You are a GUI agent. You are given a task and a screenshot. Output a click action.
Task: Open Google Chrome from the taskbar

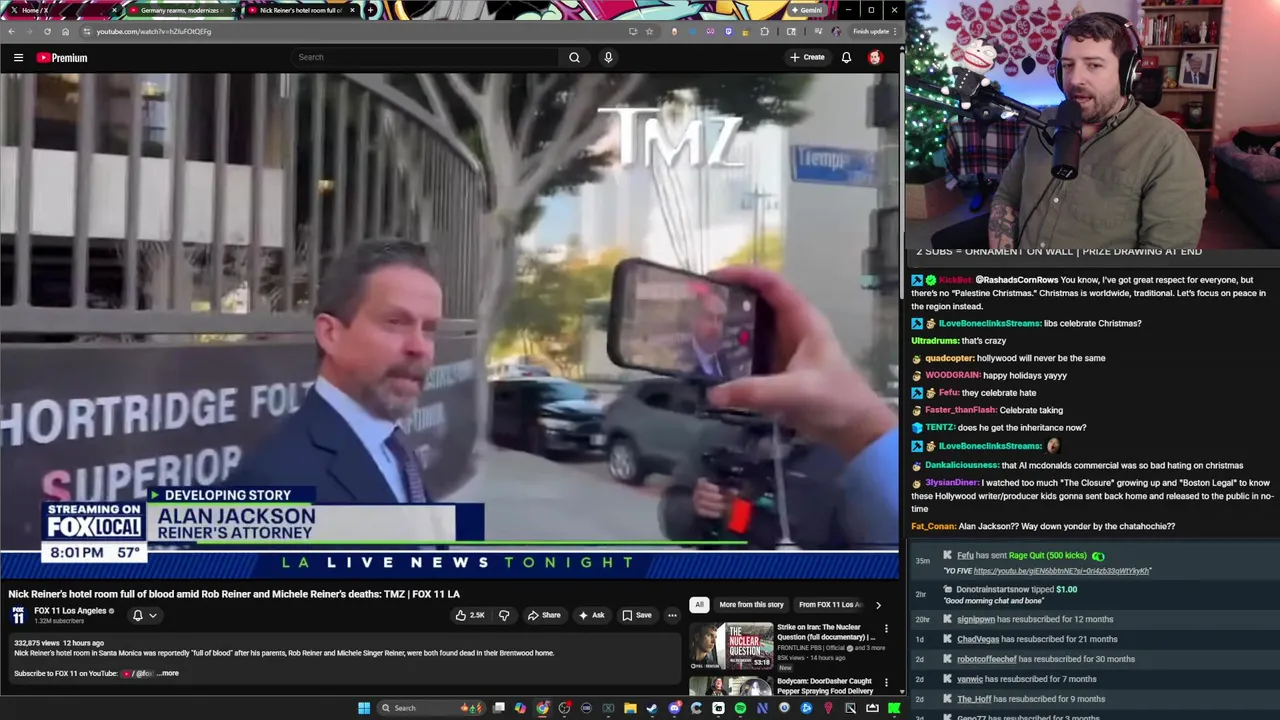click(542, 708)
